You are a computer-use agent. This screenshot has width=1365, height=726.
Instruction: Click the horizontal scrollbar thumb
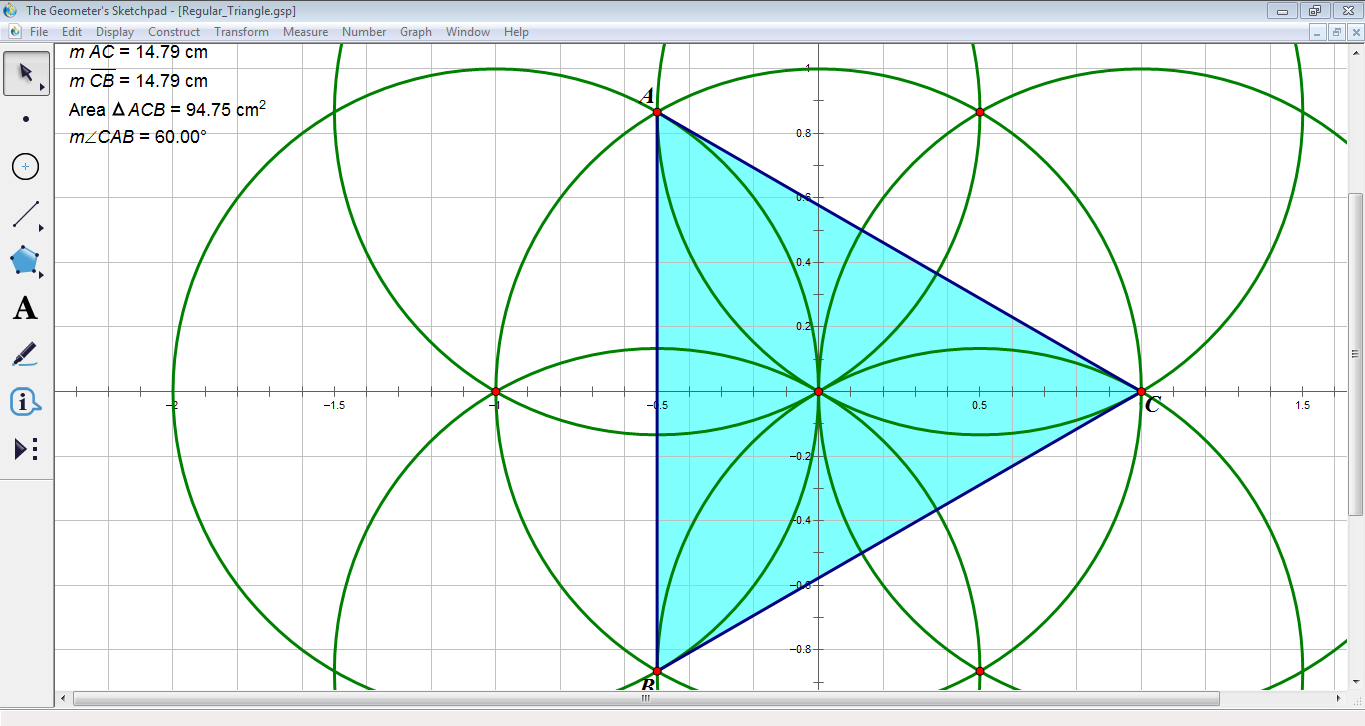645,698
